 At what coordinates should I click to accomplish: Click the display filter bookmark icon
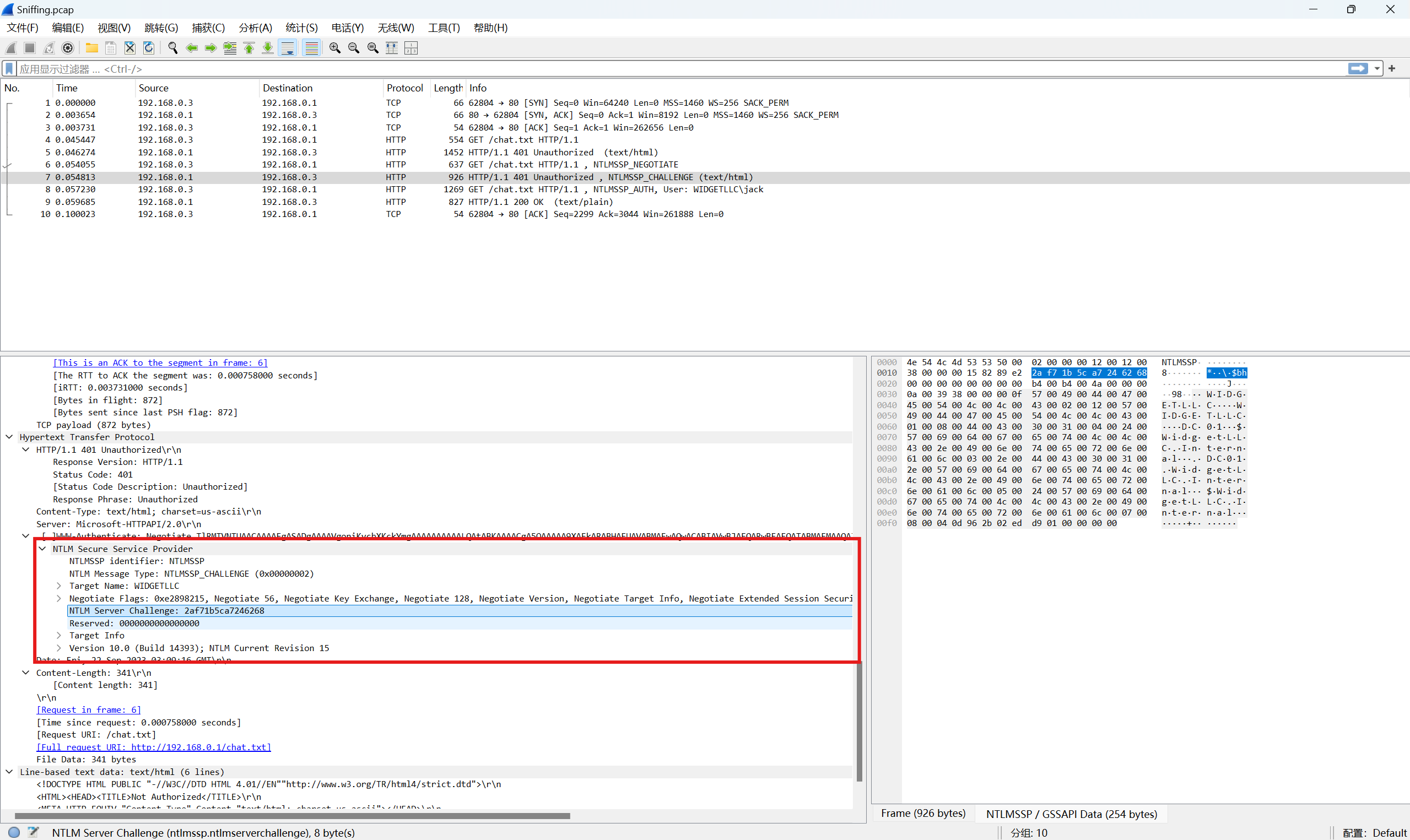9,68
